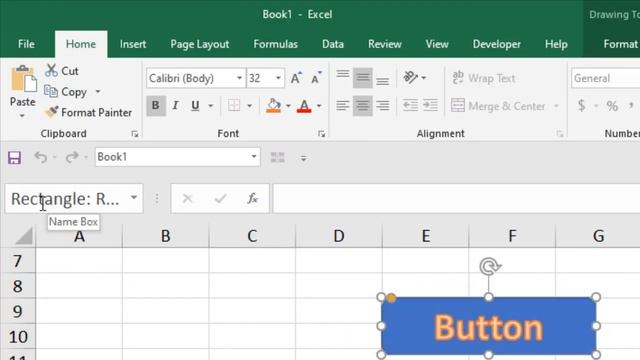Open the Name Box dropdown arrow
Image resolution: width=640 pixels, height=360 pixels.
[x=133, y=198]
